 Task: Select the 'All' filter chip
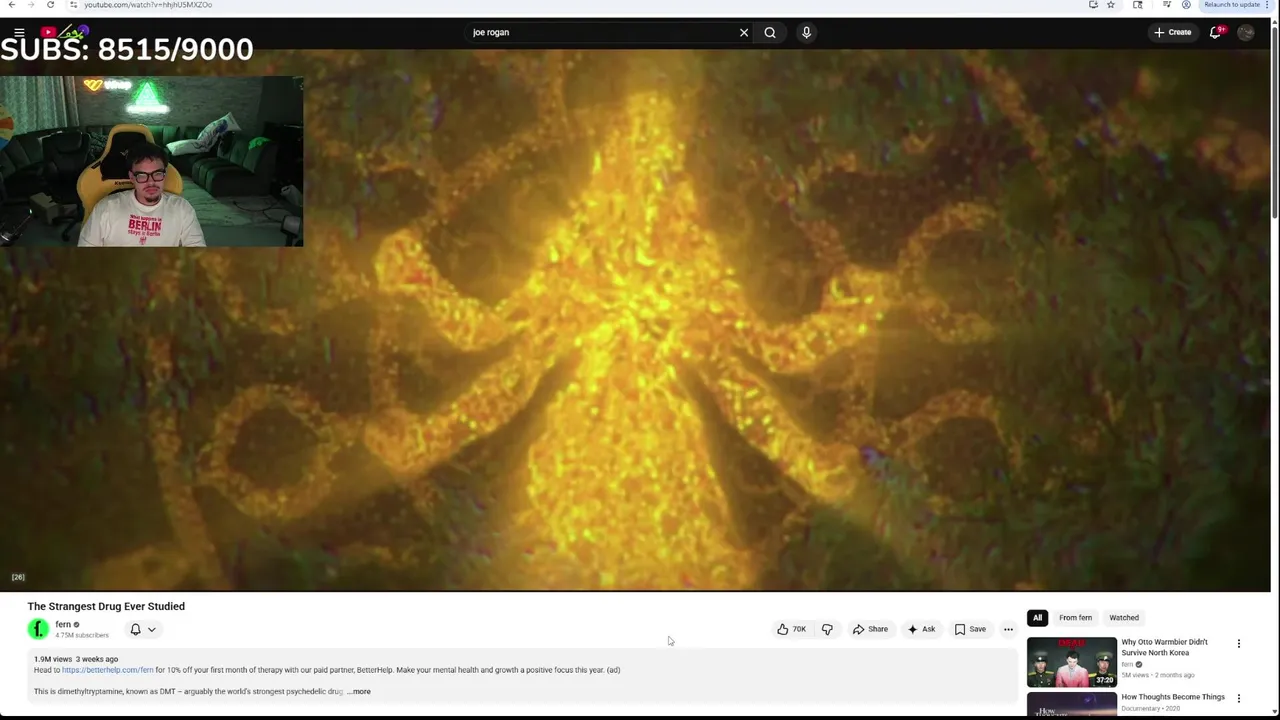pyautogui.click(x=1037, y=618)
